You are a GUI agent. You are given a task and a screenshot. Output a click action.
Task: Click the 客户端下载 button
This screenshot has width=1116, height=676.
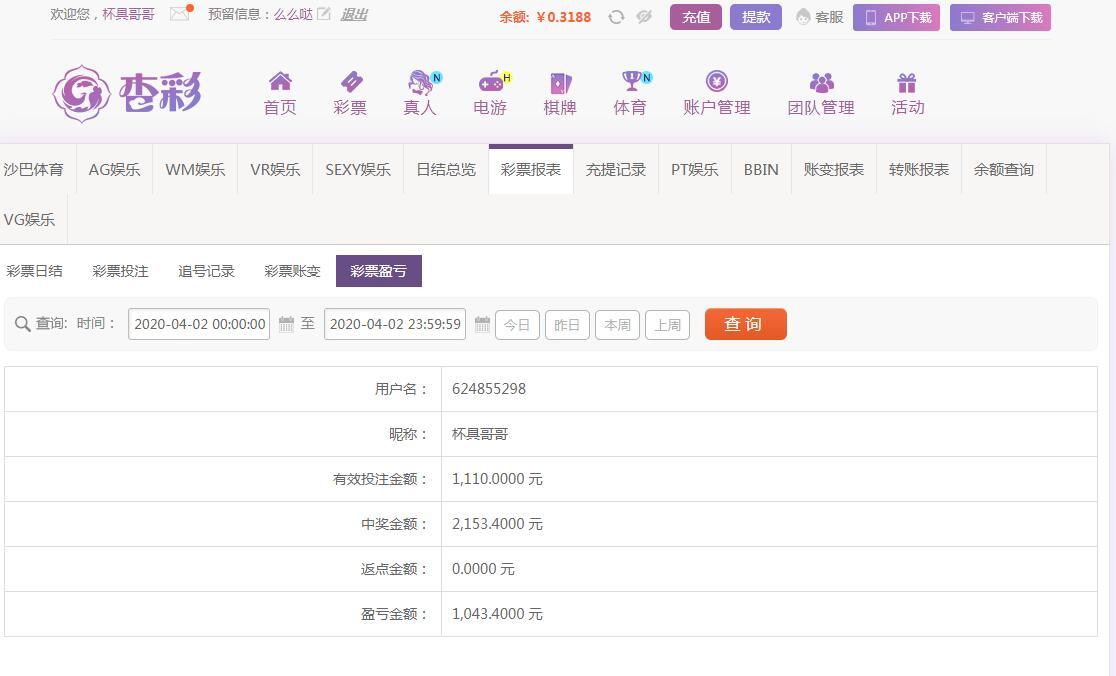click(x=1000, y=17)
